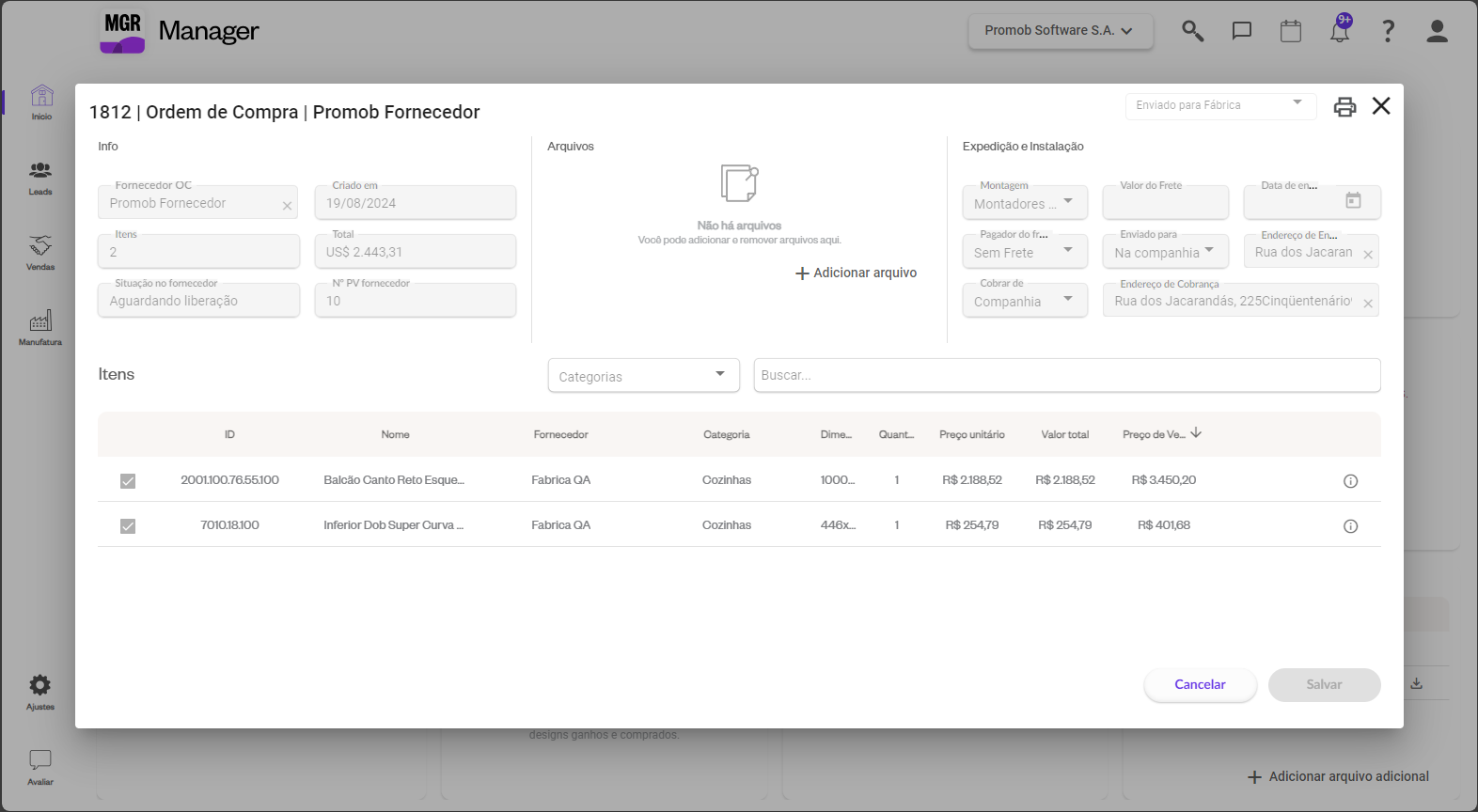Click the Valor do Frete field
The width and height of the screenshot is (1478, 812).
[1166, 202]
